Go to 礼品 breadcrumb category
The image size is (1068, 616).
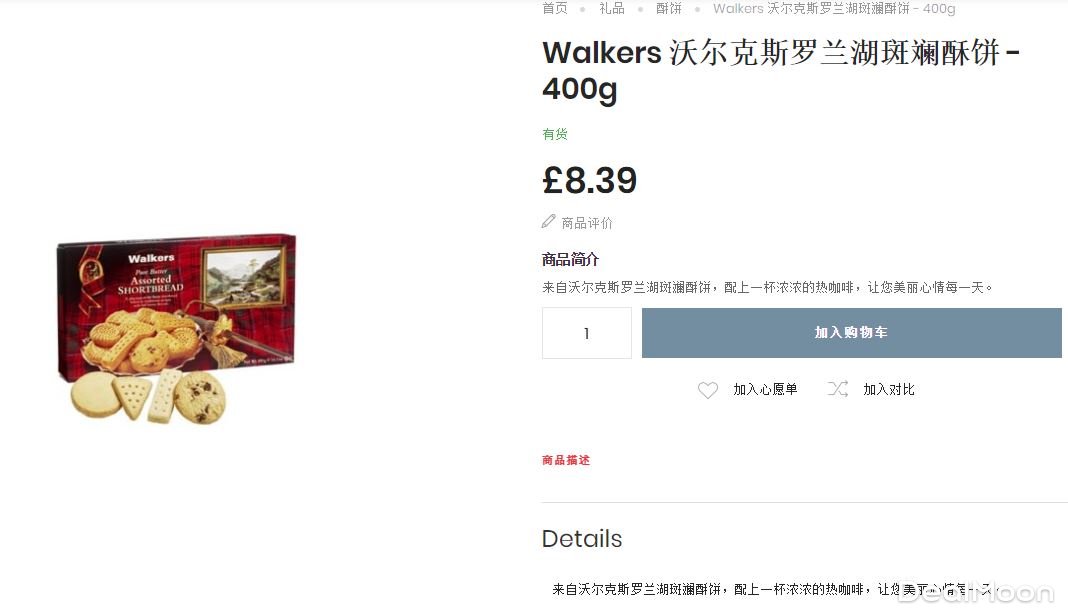tap(612, 8)
